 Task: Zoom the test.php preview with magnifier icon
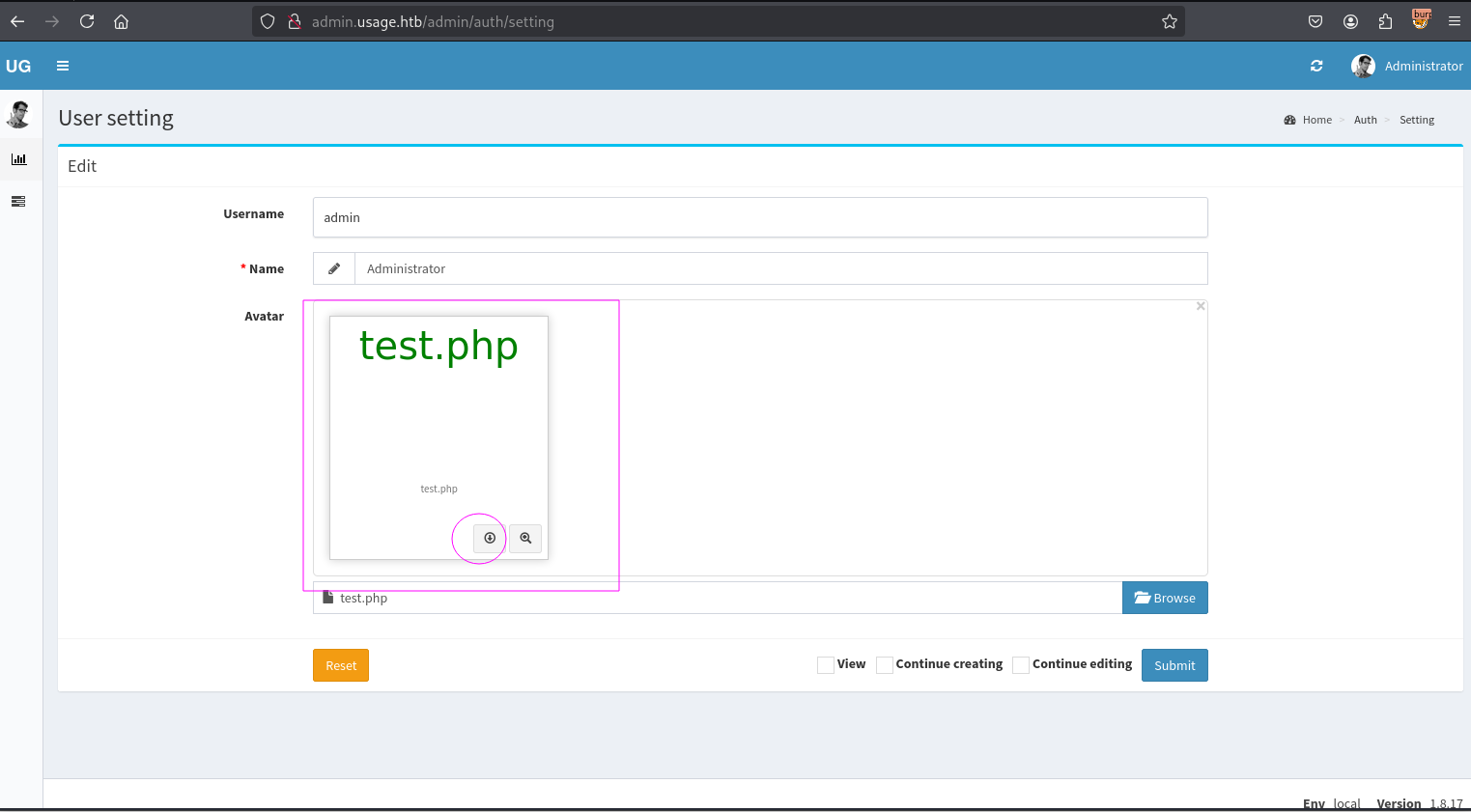tap(525, 538)
